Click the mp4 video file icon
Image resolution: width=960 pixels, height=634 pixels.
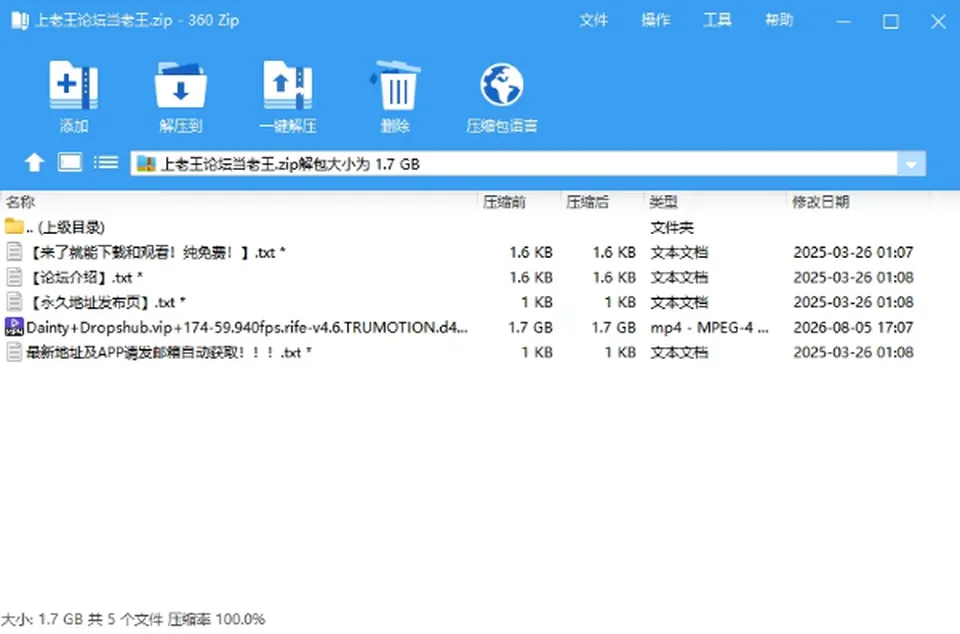pos(14,327)
